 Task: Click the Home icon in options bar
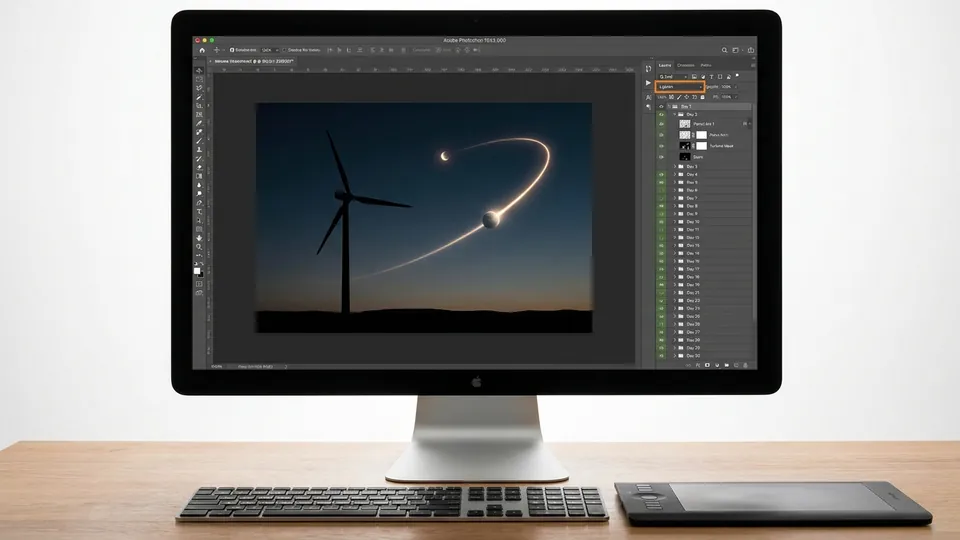202,50
